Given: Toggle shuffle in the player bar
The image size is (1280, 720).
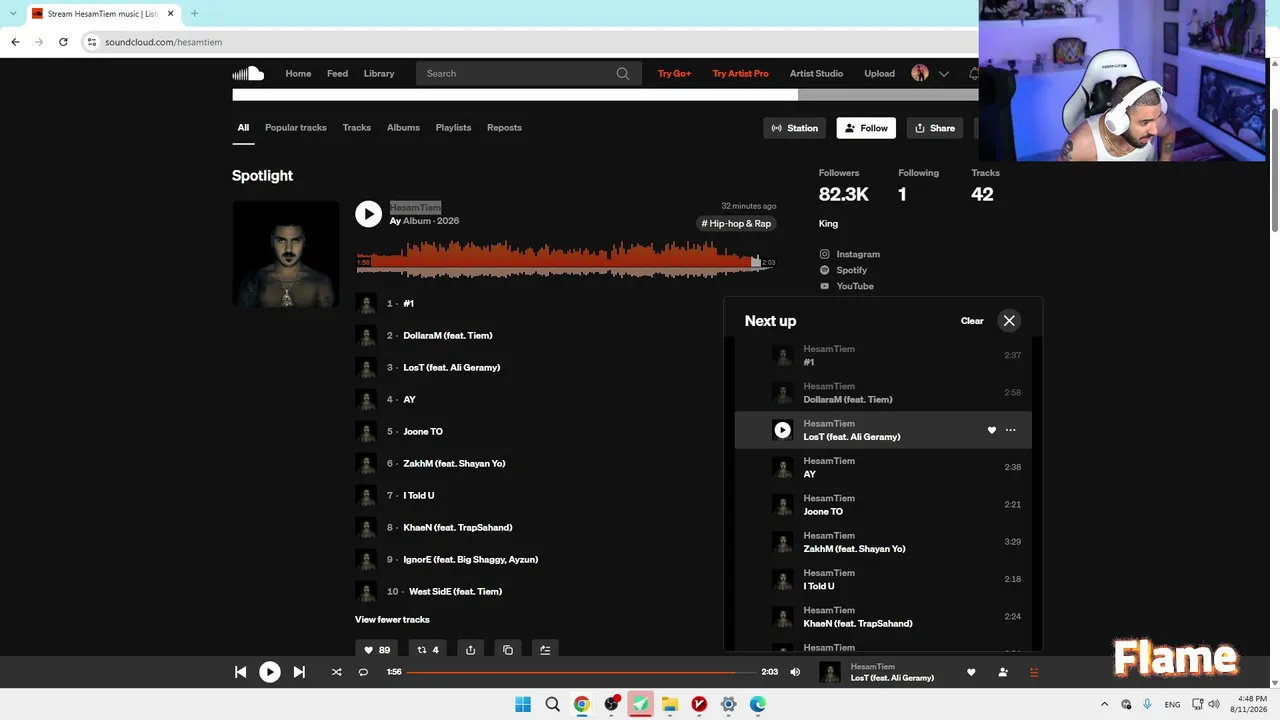Looking at the screenshot, I should [x=336, y=672].
